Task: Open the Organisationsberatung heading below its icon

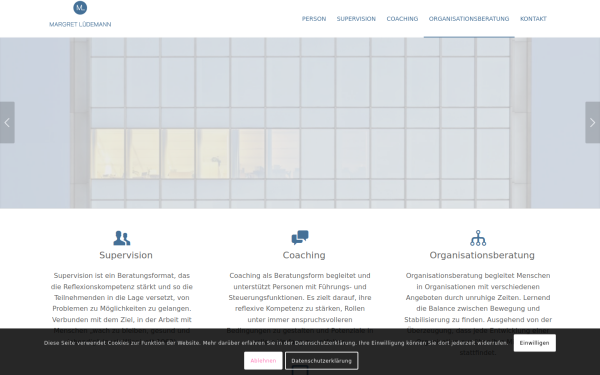Action: tap(482, 255)
